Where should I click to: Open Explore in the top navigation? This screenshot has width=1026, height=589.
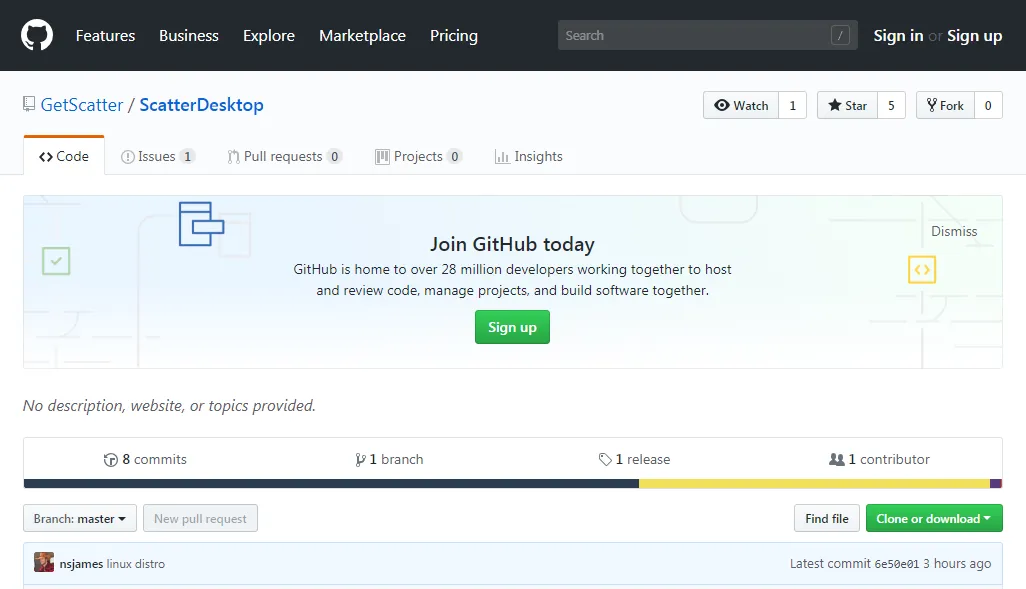pos(269,35)
